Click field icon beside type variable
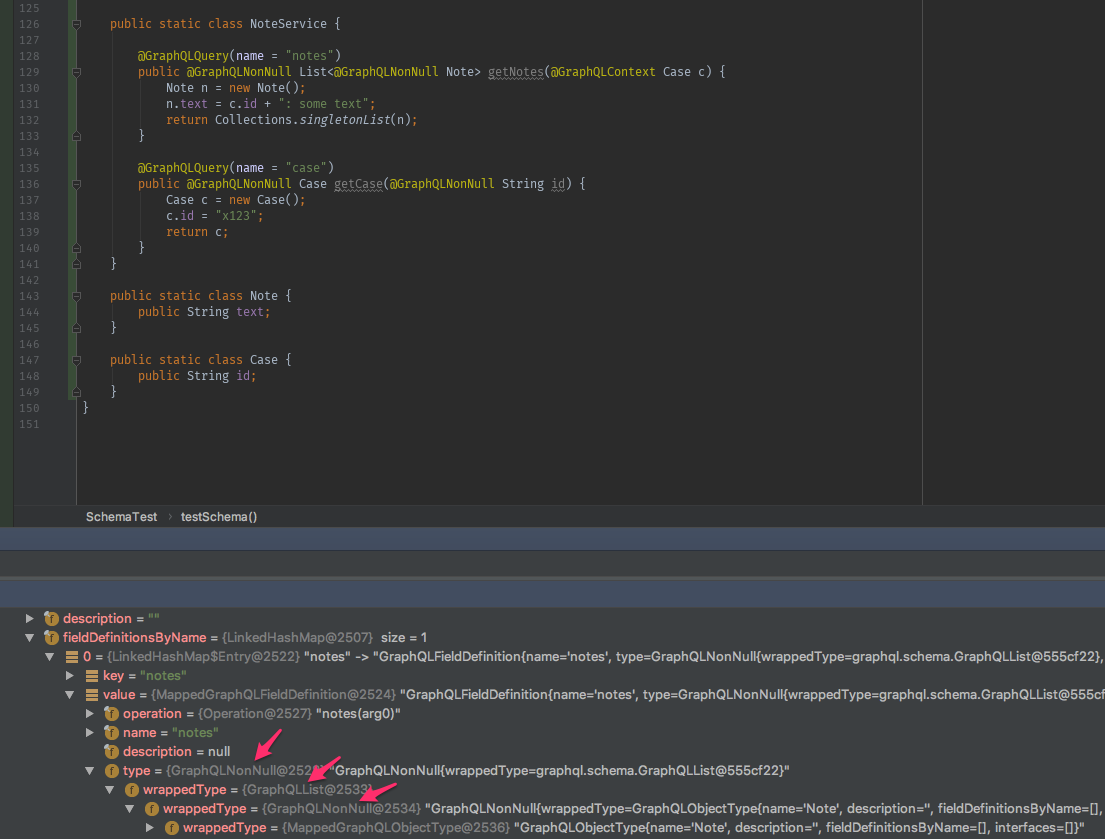 pyautogui.click(x=111, y=771)
